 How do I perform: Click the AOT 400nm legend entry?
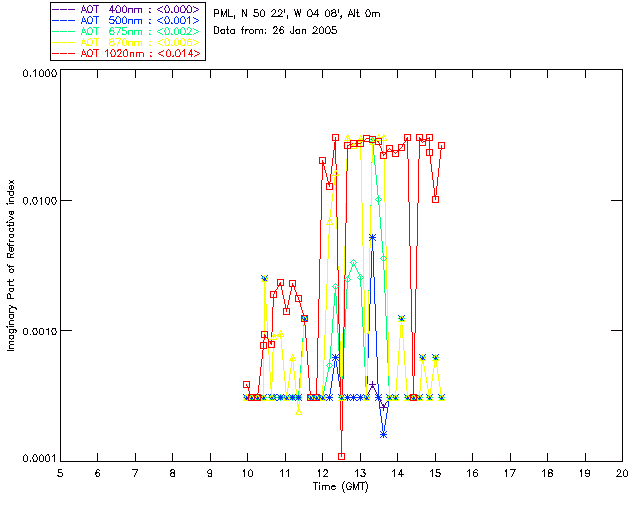click(x=127, y=9)
